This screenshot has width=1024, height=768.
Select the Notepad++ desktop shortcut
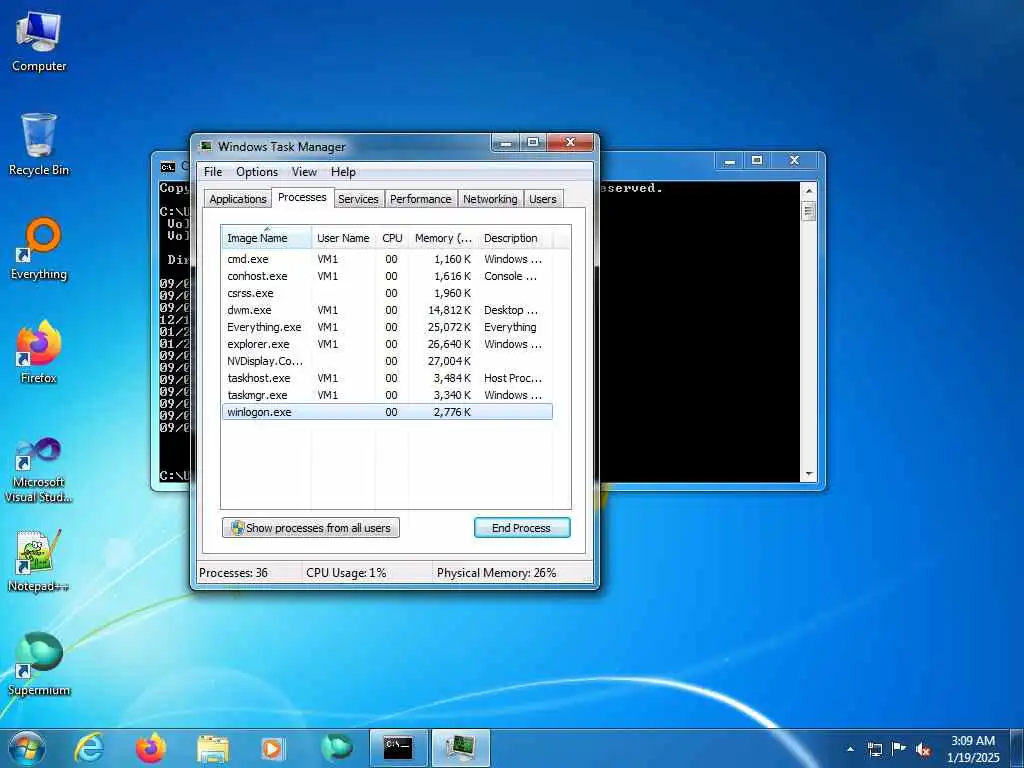tap(39, 561)
